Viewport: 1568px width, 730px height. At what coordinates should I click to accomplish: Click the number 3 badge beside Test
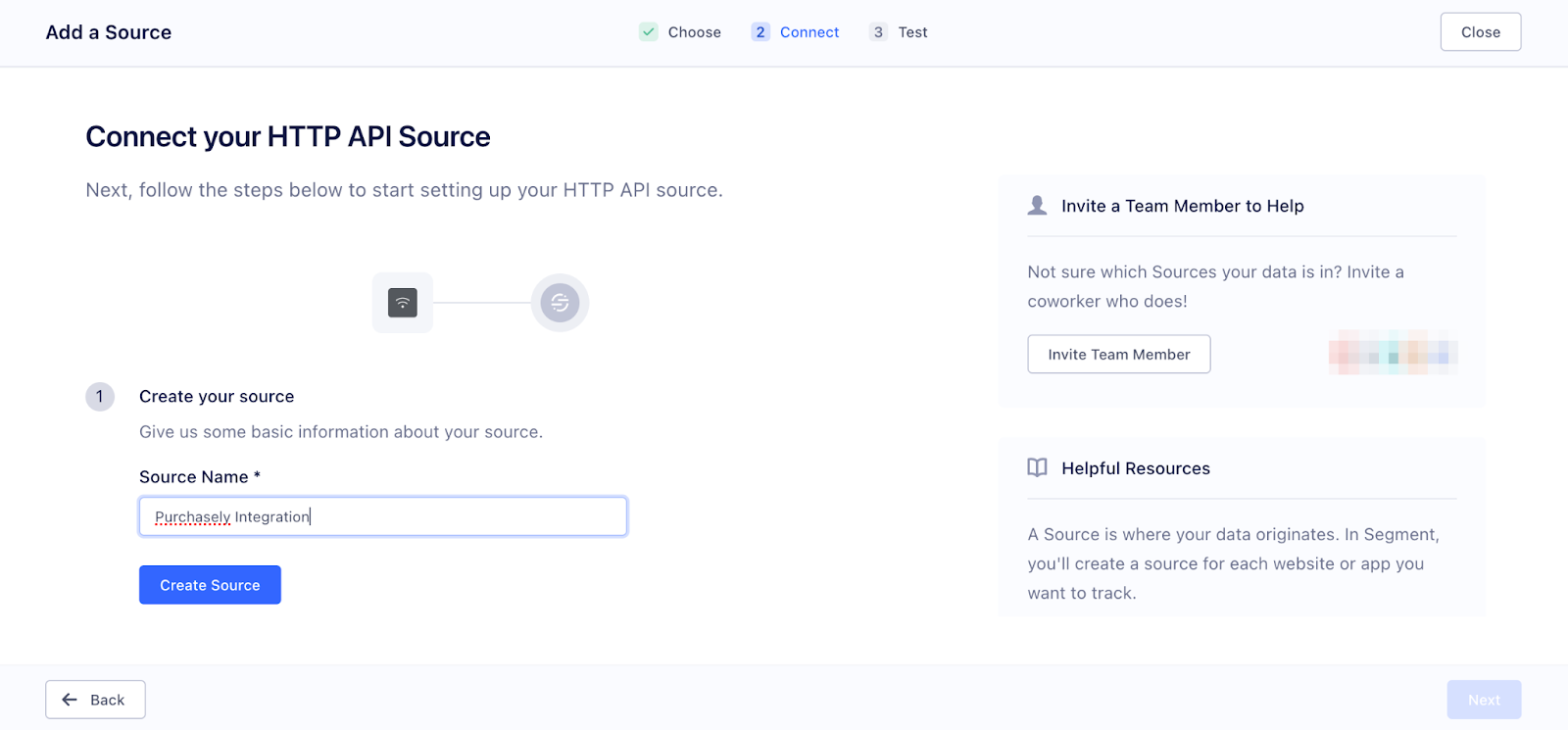coord(878,32)
